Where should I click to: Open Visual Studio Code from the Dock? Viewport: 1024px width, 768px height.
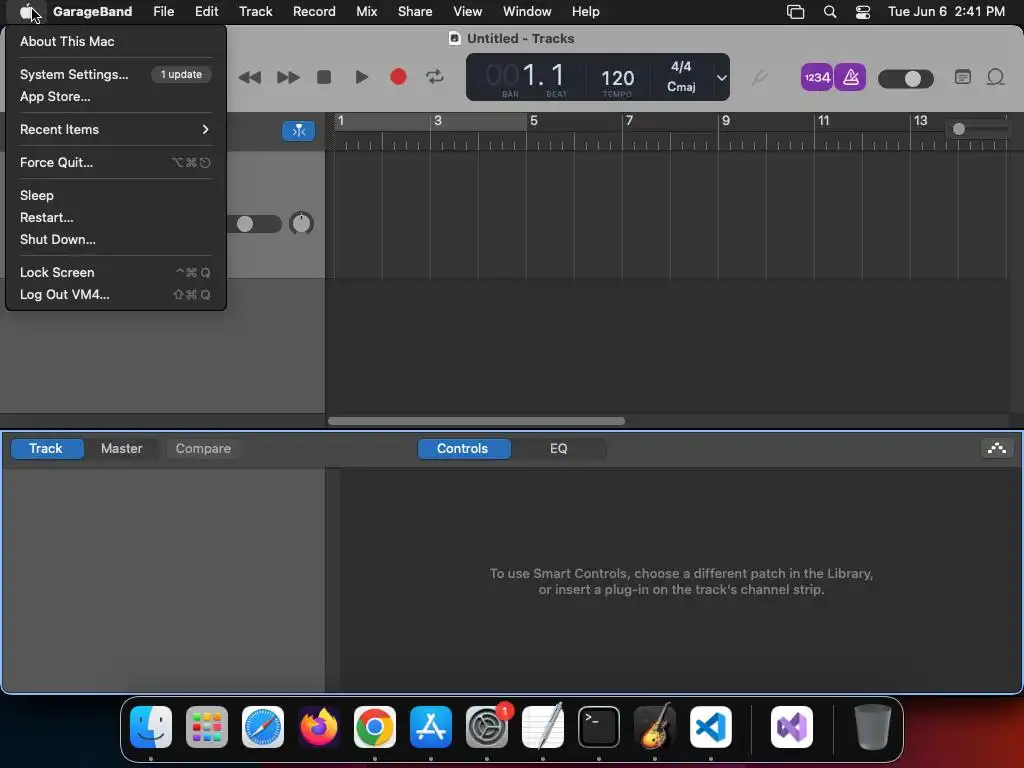(x=711, y=727)
